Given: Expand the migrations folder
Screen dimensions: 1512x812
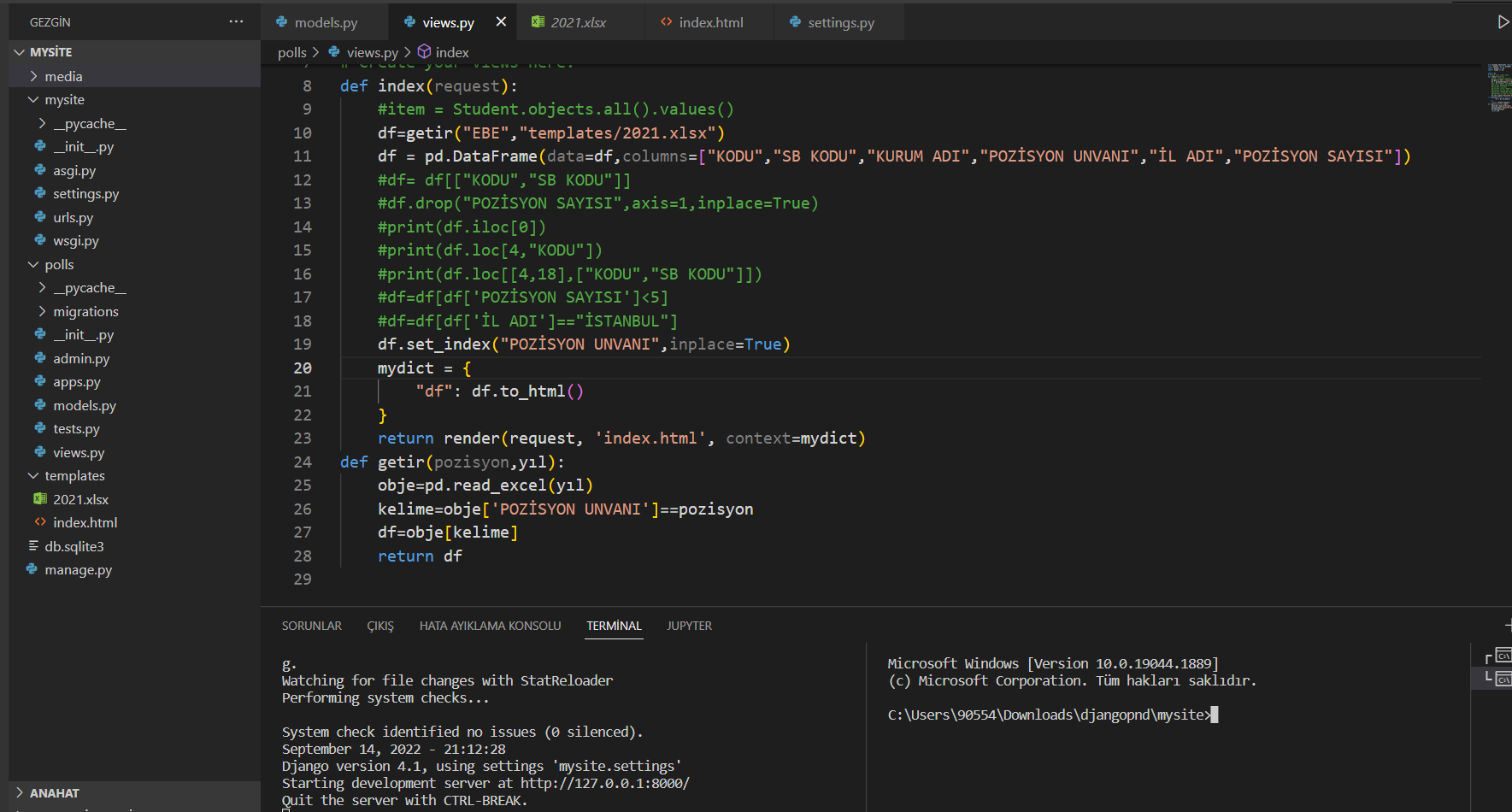Looking at the screenshot, I should tap(42, 311).
